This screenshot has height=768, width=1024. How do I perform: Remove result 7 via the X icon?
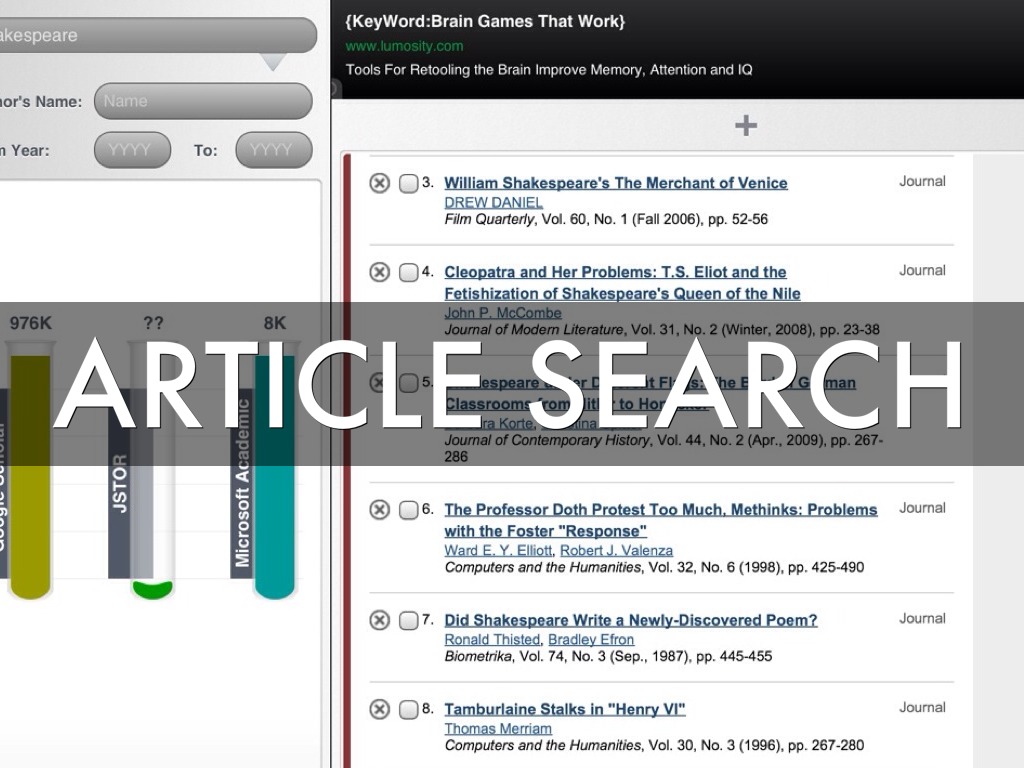pyautogui.click(x=379, y=620)
